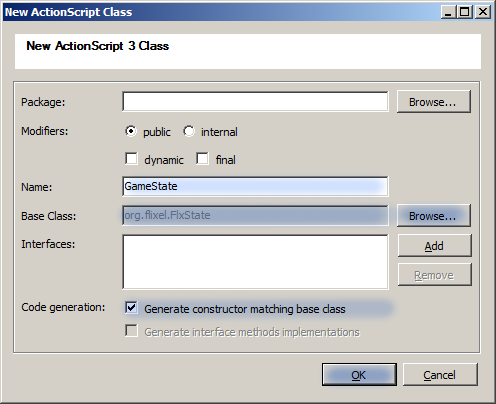The image size is (496, 404).
Task: Confirm the dialog with OK
Action: 359,375
